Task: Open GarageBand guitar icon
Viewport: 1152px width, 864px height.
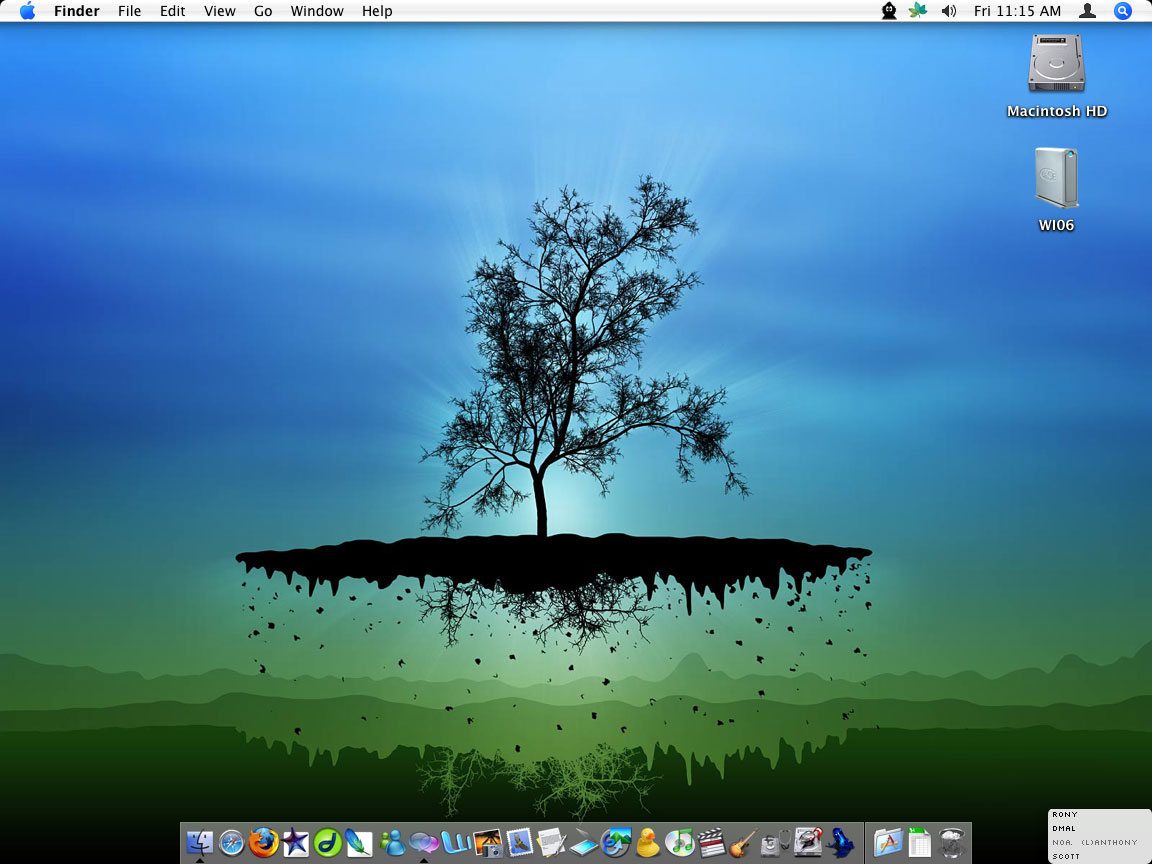Action: pyautogui.click(x=744, y=842)
